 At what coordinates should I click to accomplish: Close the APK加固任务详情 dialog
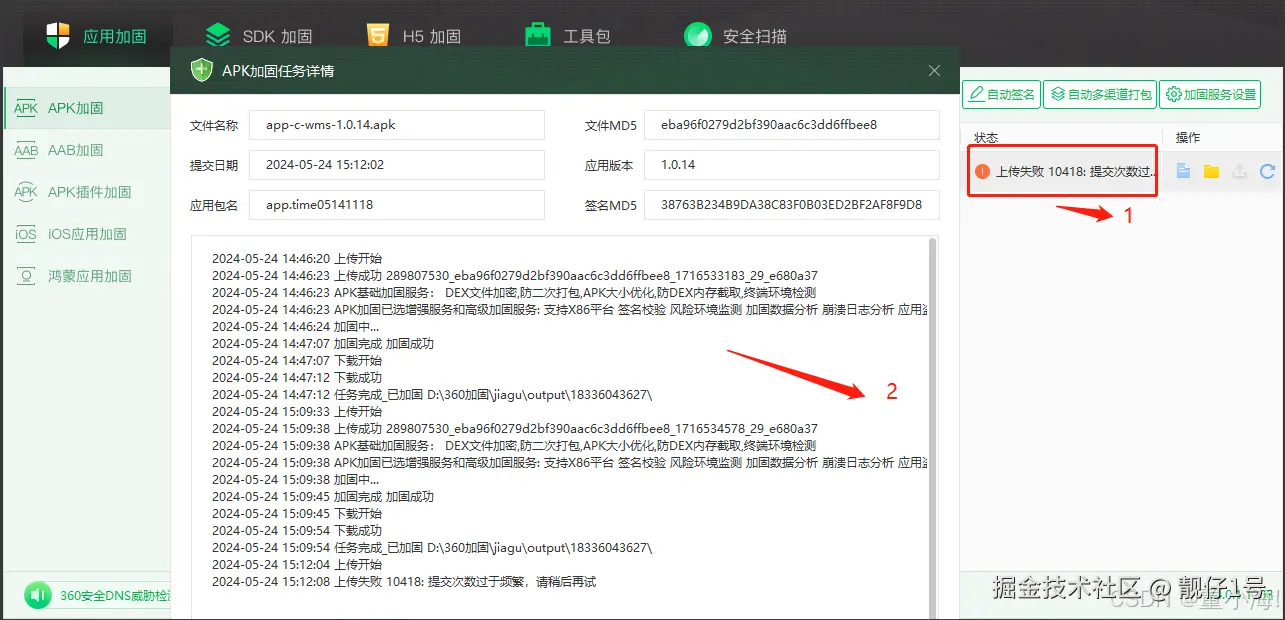coord(934,71)
